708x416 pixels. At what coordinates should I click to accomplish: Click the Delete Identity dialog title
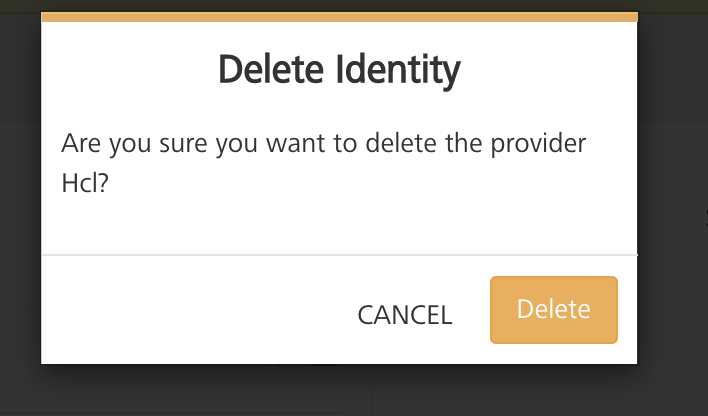[x=339, y=71]
